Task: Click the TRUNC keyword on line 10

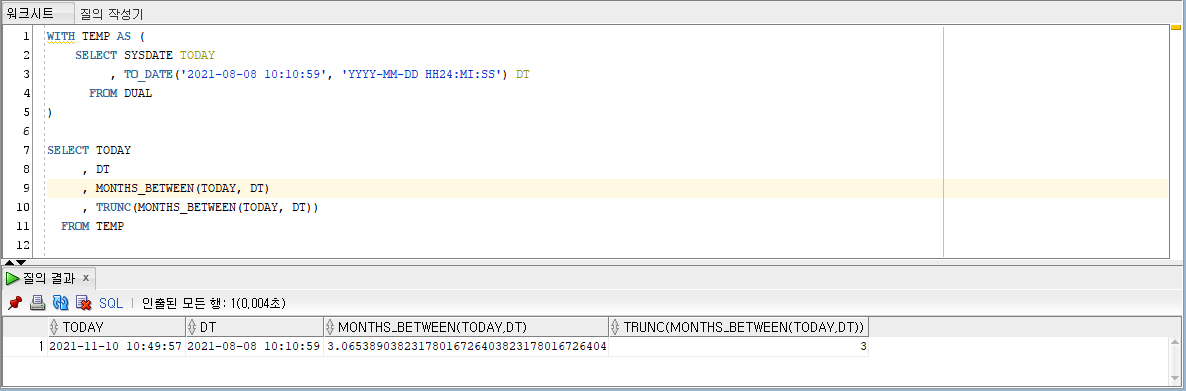Action: pos(113,207)
